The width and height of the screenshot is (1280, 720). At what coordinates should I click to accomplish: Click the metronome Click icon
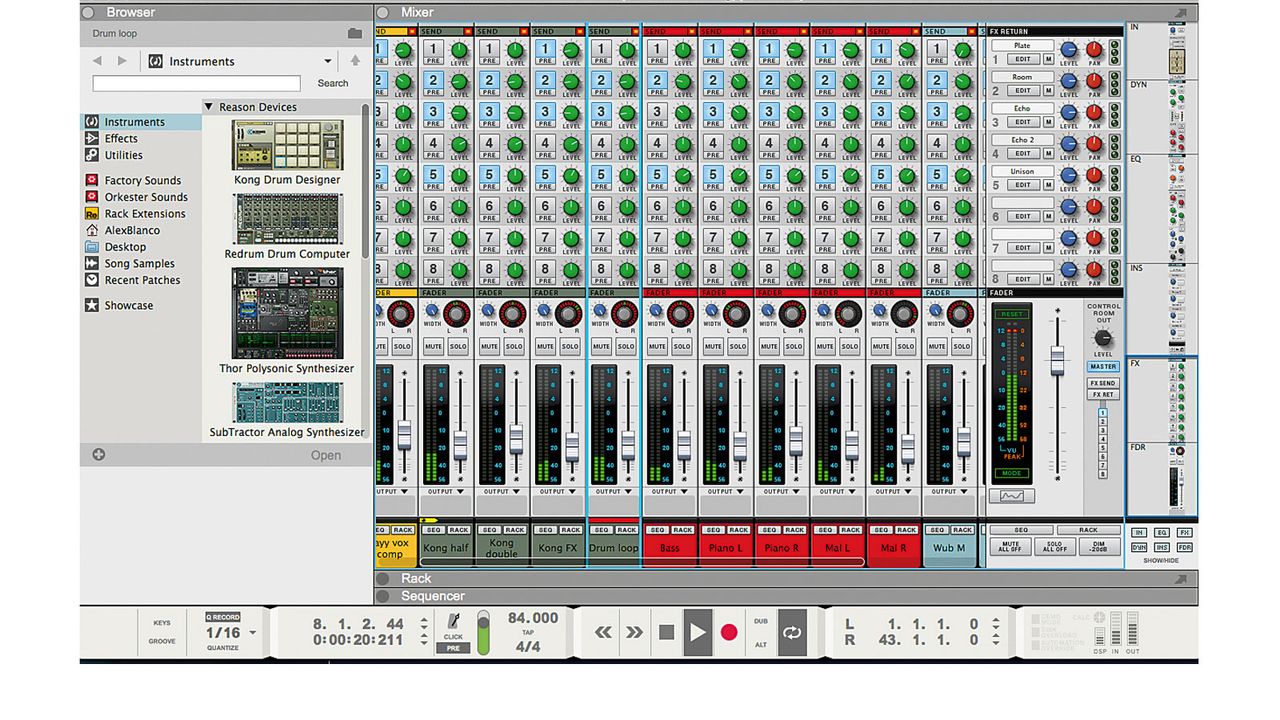[x=453, y=620]
